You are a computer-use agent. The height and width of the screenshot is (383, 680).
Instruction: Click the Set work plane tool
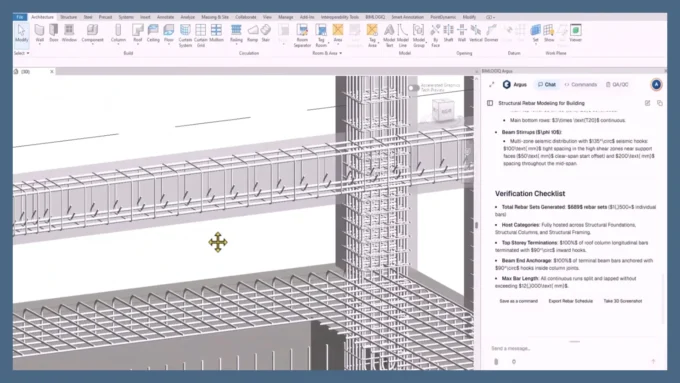point(536,33)
